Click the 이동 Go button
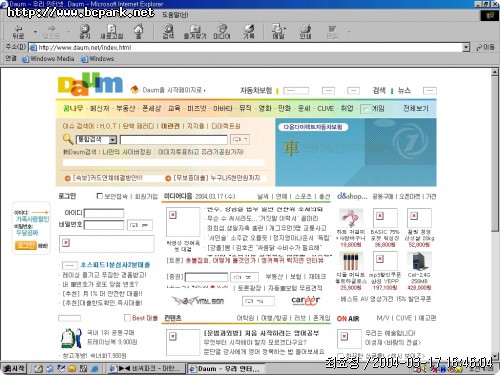 [x=485, y=47]
